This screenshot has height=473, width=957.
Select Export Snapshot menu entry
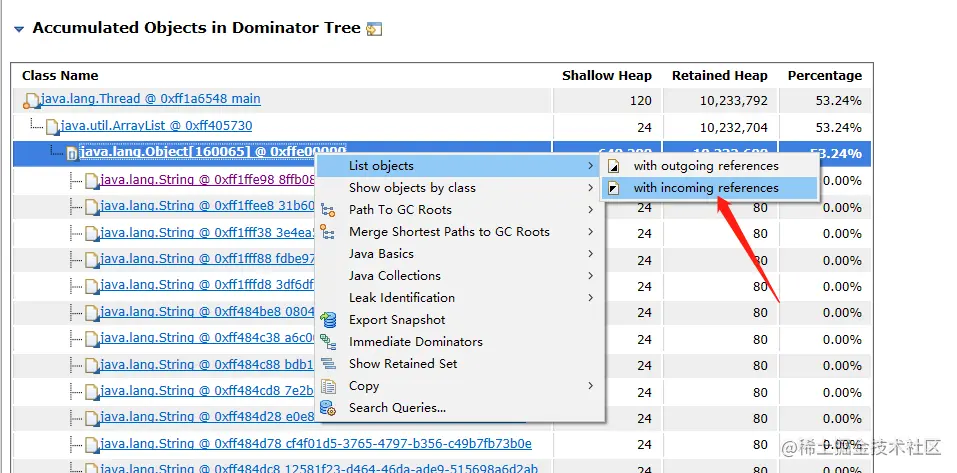458,320
